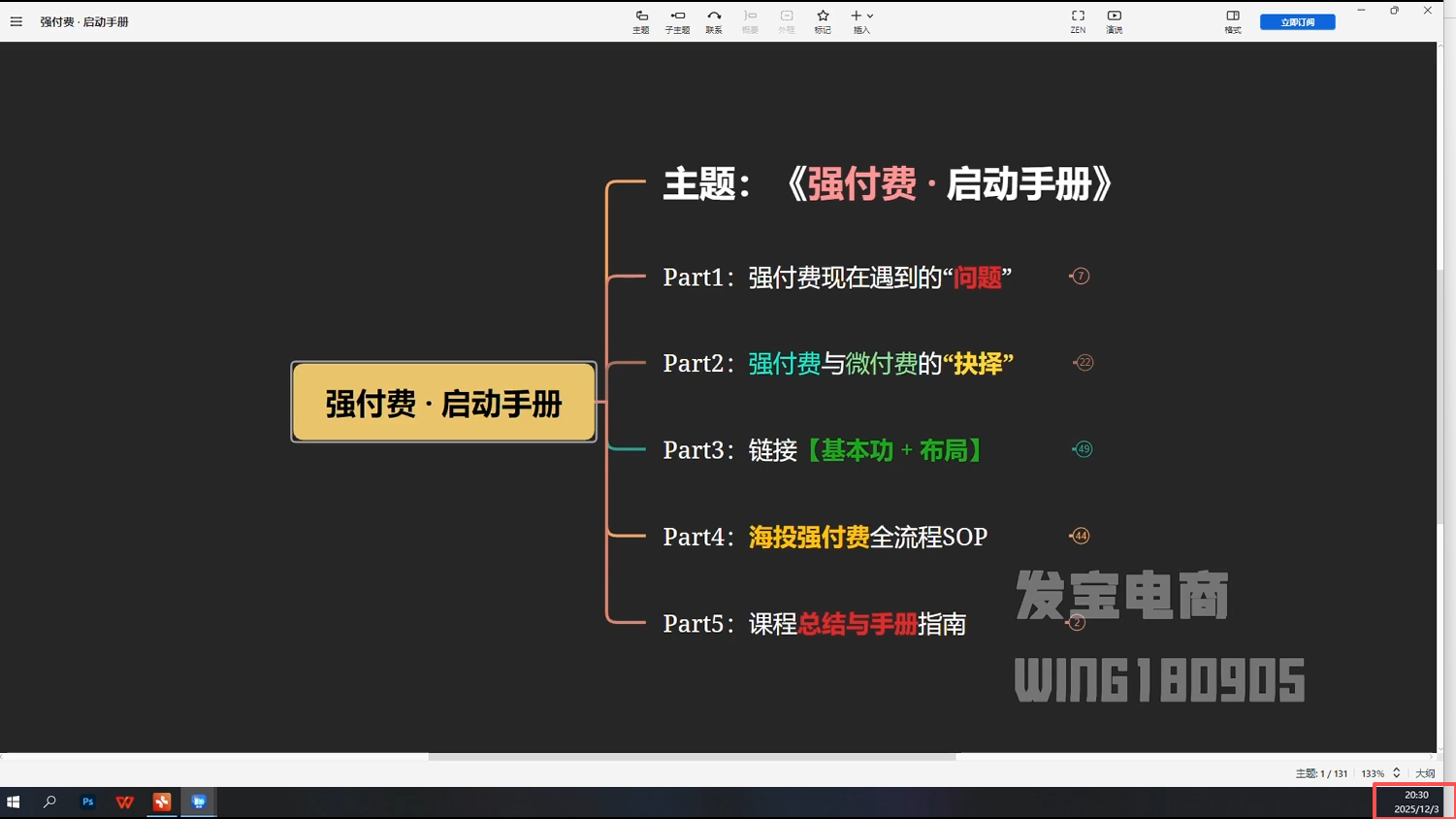The height and width of the screenshot is (819, 1456).
Task: Enter ZEN mode
Action: click(x=1078, y=21)
